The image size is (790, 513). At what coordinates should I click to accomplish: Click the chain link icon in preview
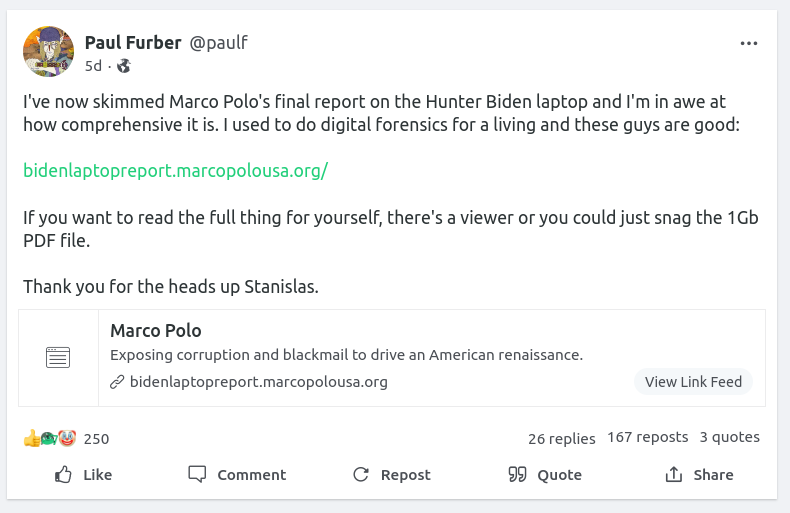117,382
